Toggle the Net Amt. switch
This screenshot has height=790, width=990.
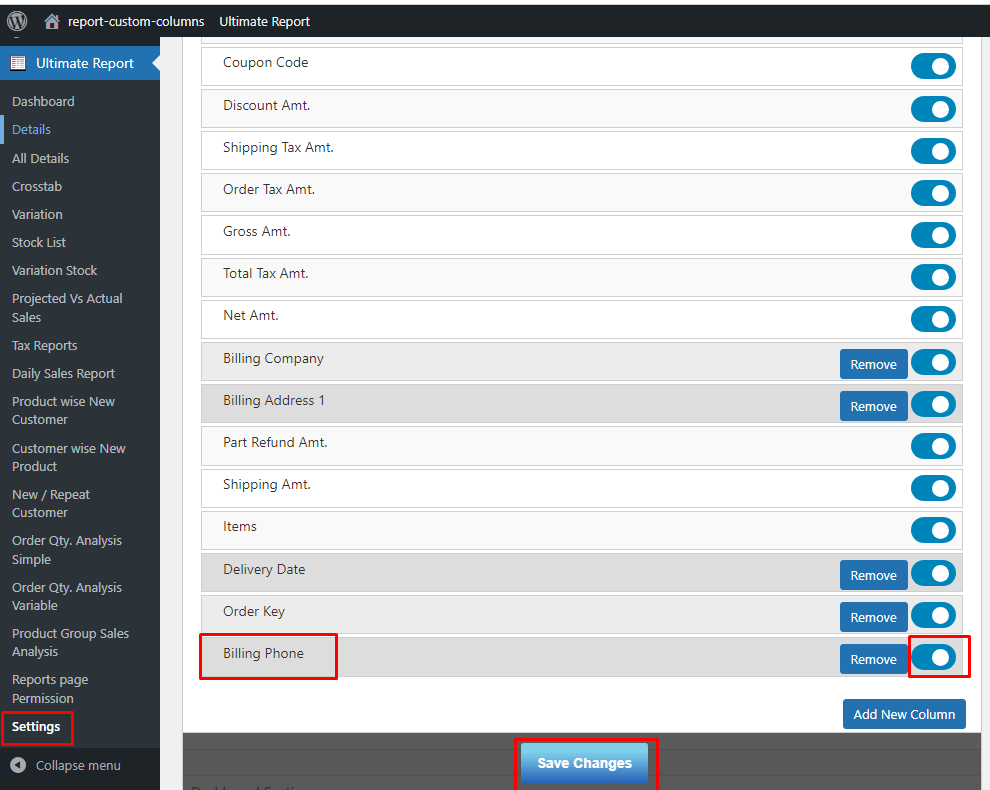[x=933, y=320]
